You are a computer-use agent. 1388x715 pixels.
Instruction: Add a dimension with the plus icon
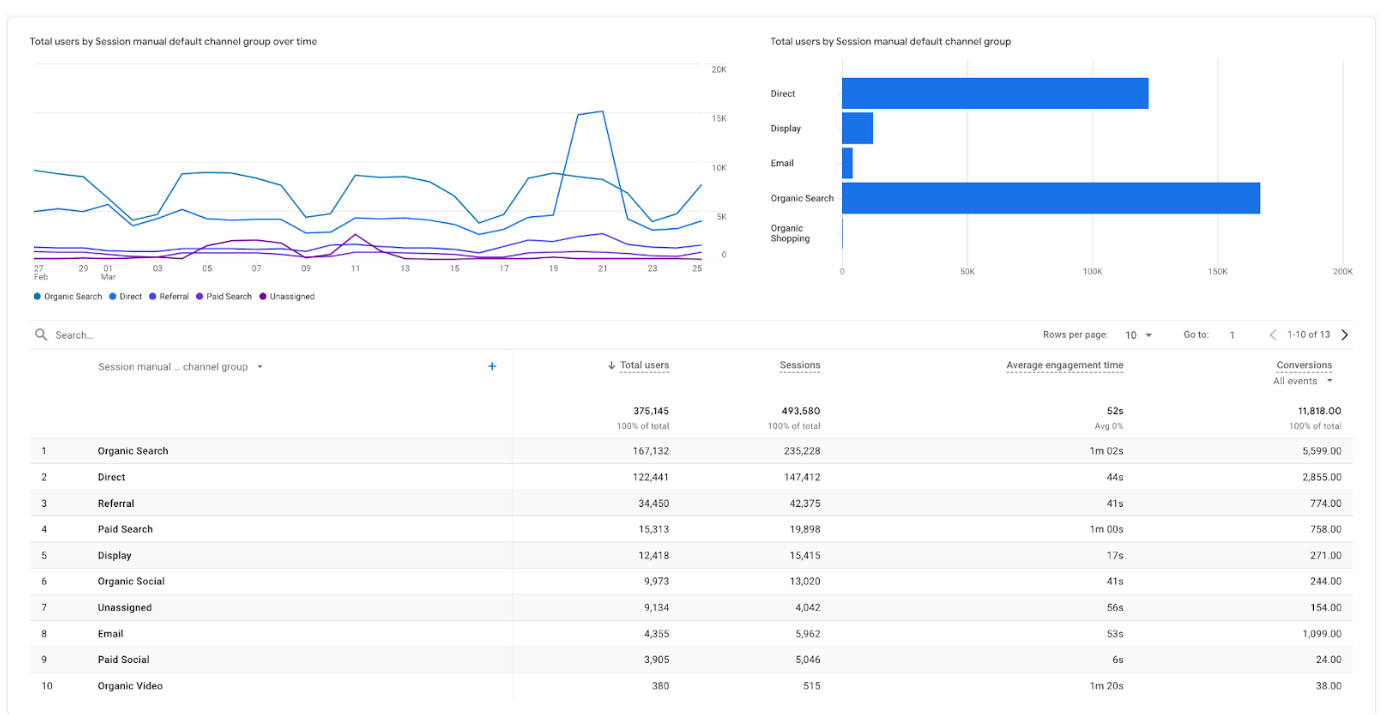pyautogui.click(x=492, y=367)
